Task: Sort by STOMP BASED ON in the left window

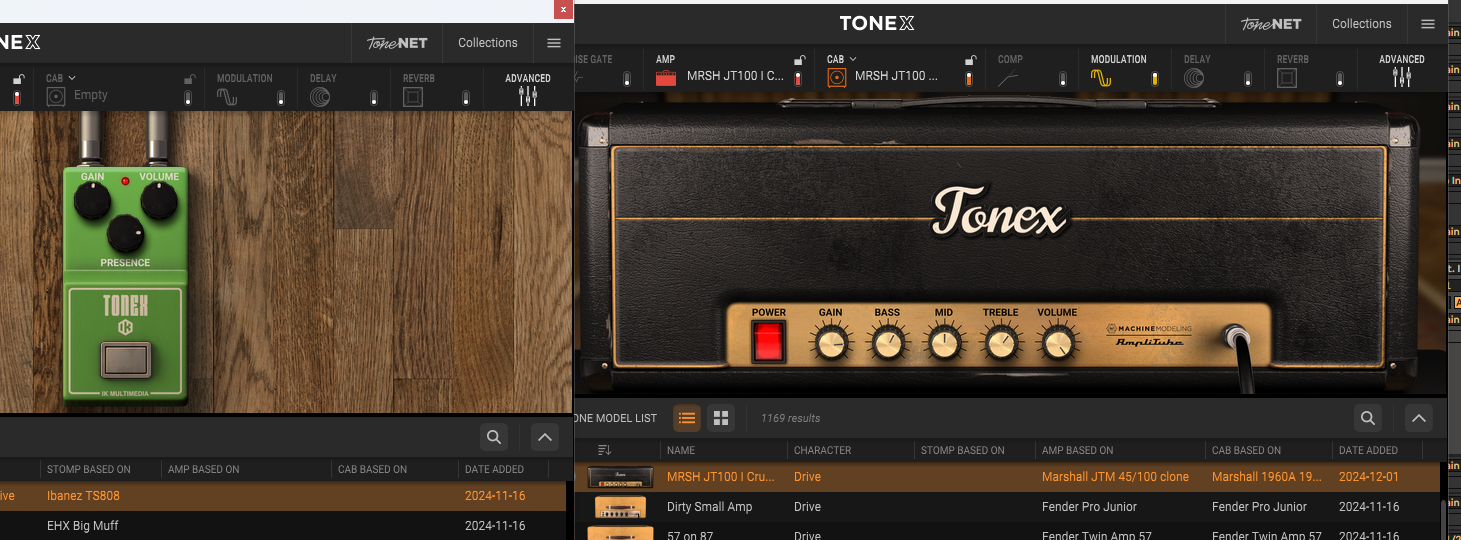Action: click(x=89, y=469)
